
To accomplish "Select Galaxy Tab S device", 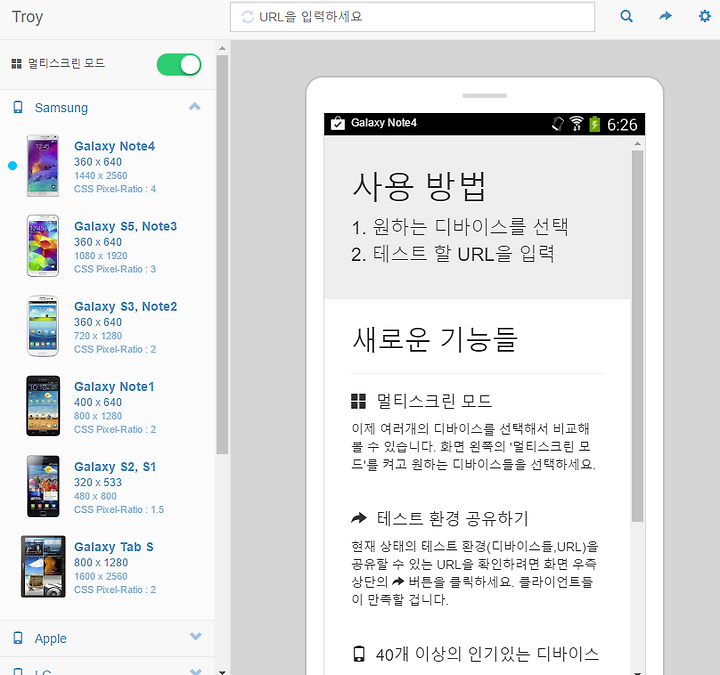I will pos(107,567).
